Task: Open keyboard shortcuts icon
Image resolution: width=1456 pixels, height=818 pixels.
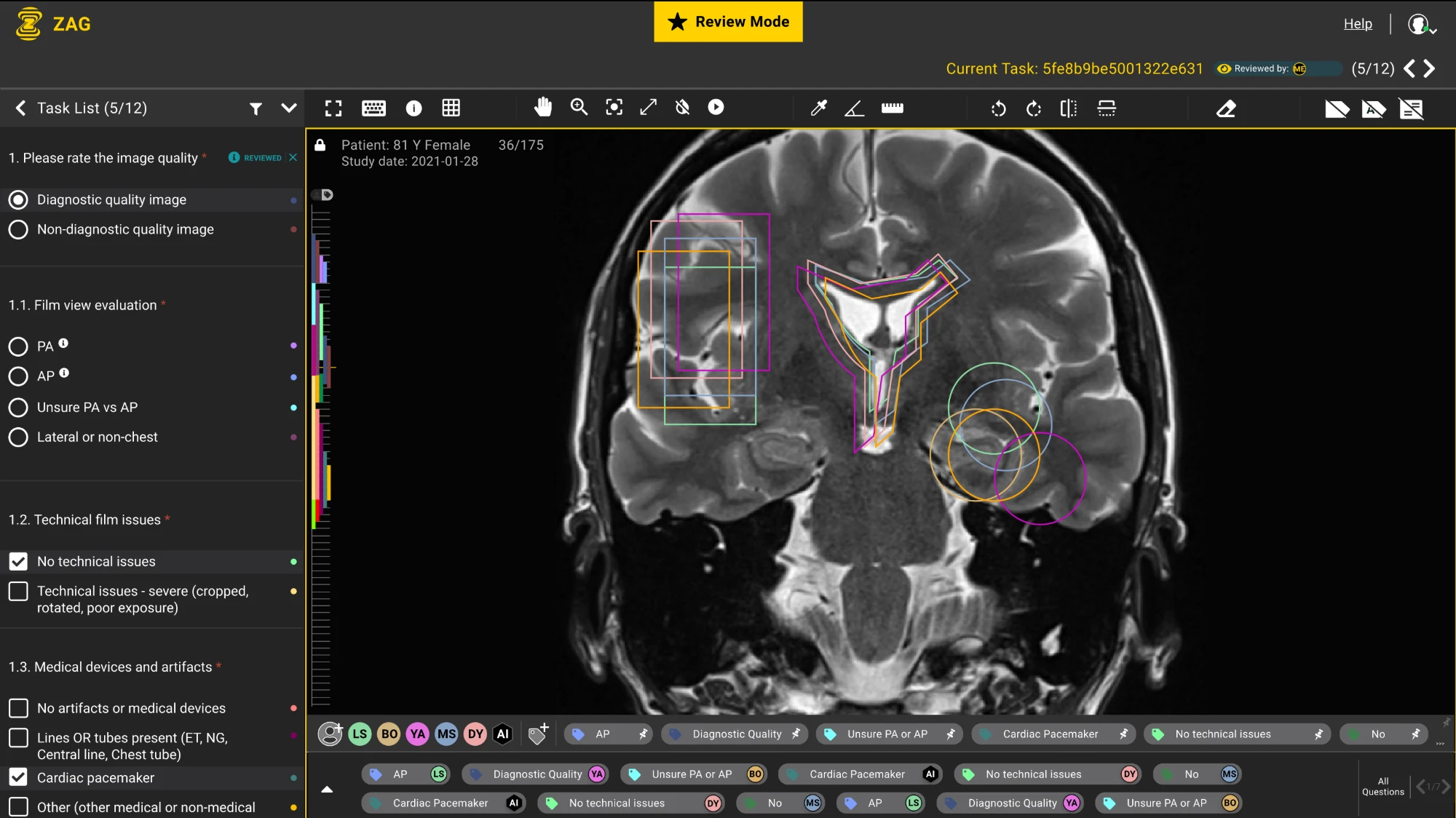Action: coord(374,108)
